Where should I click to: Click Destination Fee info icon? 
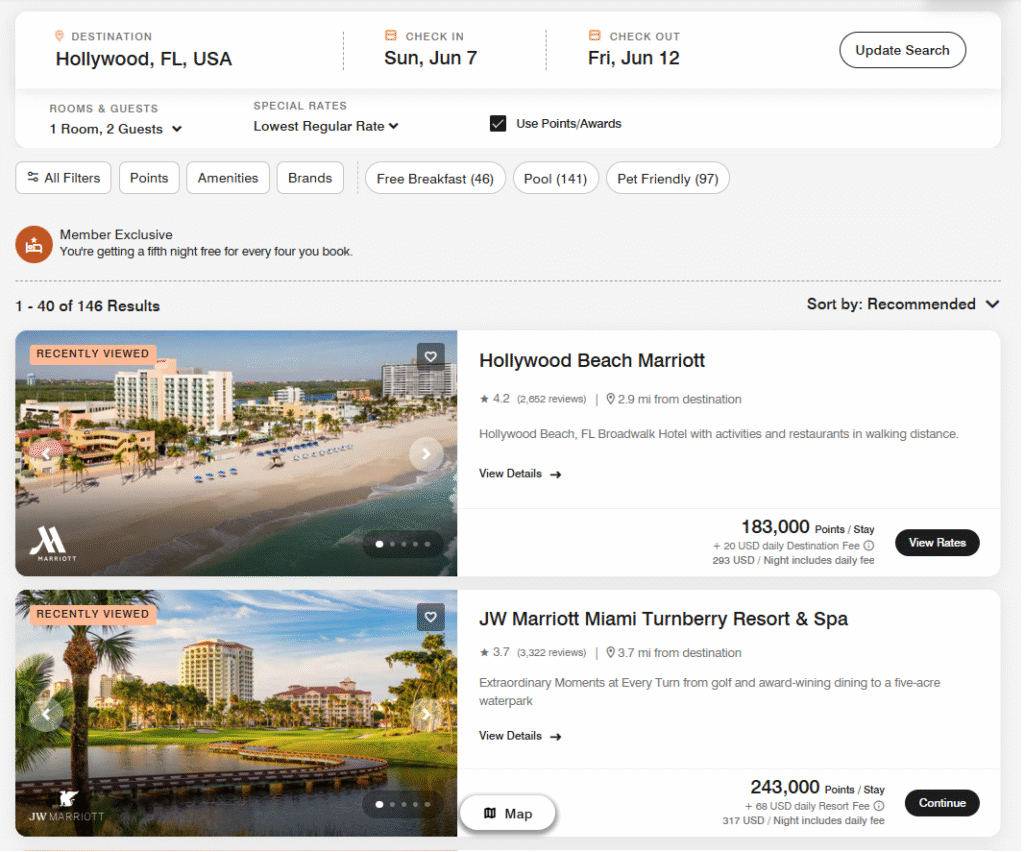[869, 546]
